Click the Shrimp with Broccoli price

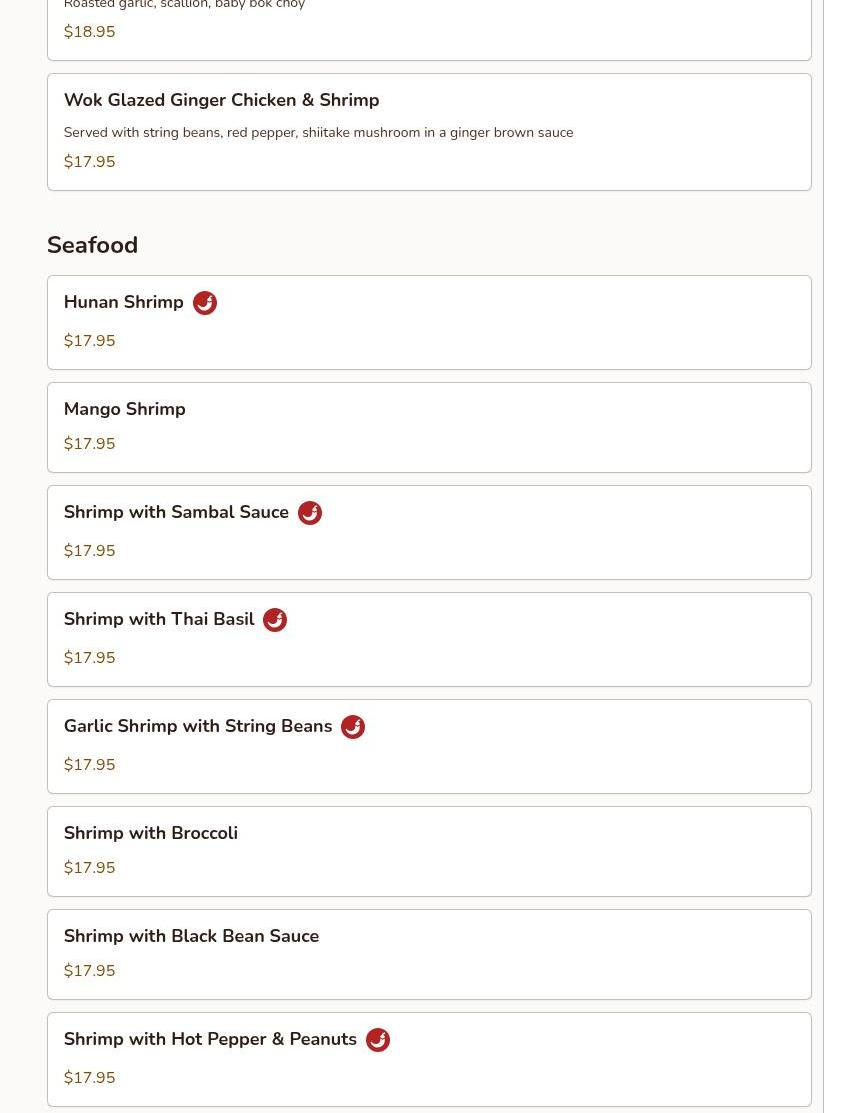point(90,868)
